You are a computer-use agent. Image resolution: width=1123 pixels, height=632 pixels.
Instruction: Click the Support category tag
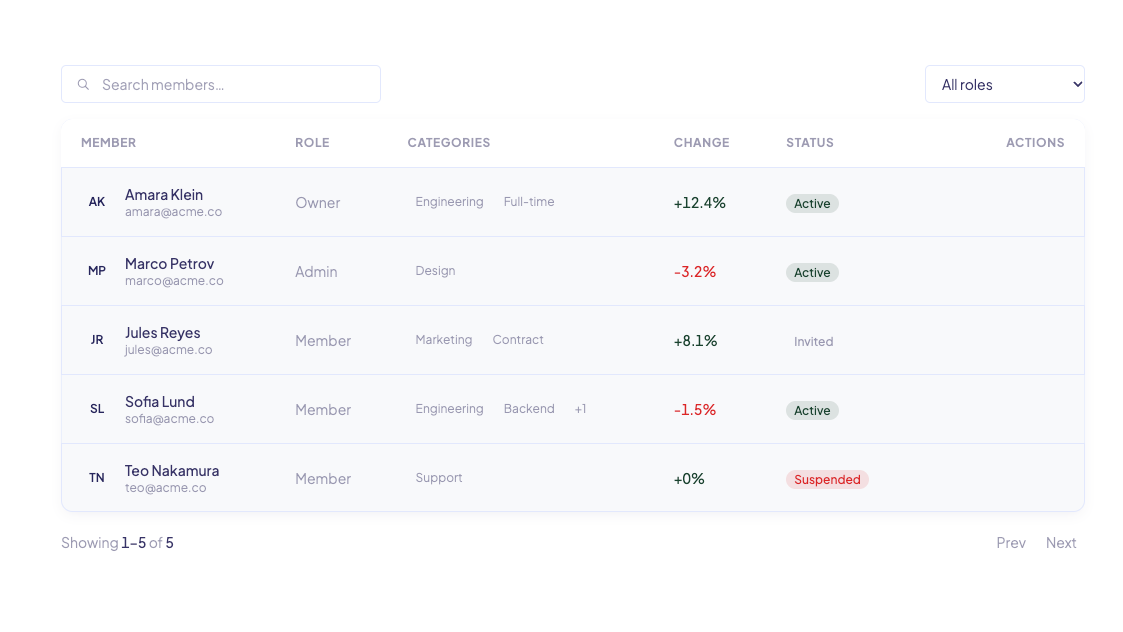(x=438, y=478)
